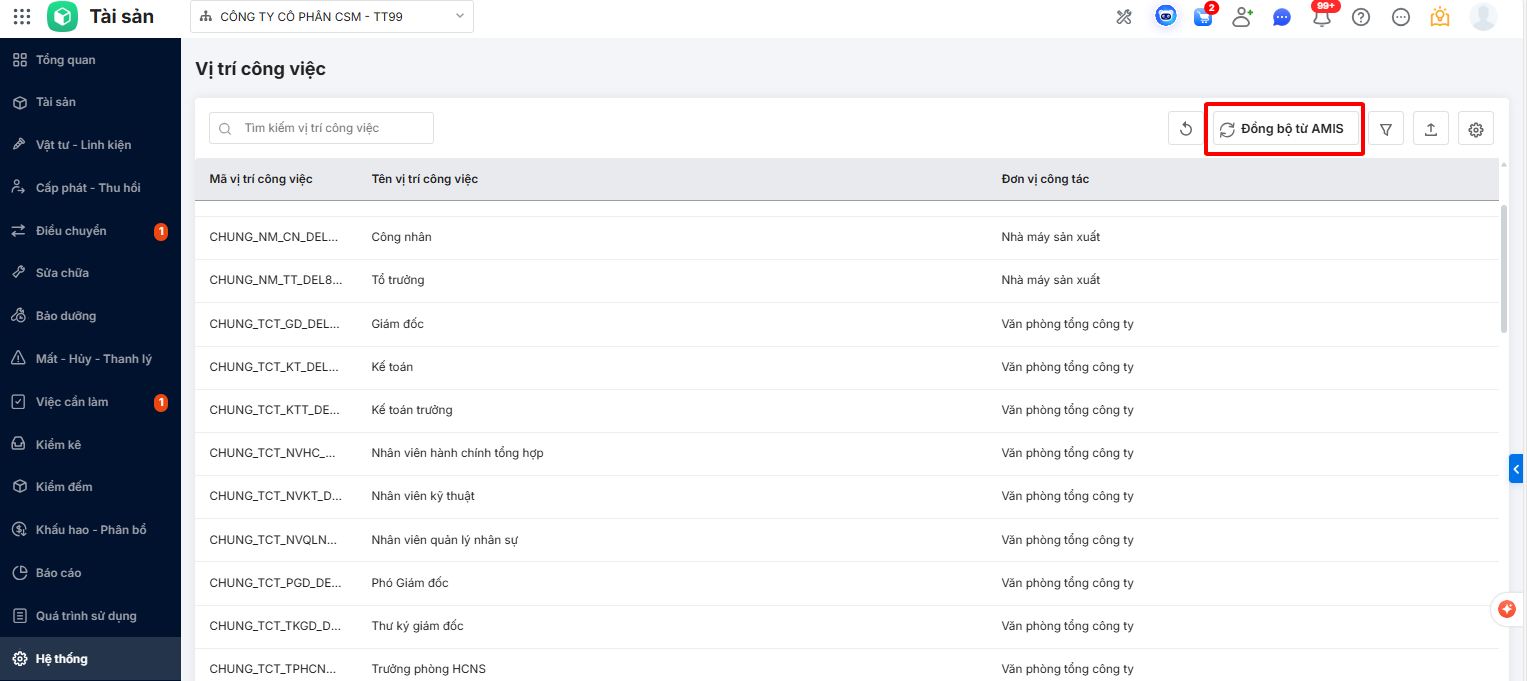The image size is (1527, 681).
Task: Go to Điều chuyển in sidebar
Action: 71,231
